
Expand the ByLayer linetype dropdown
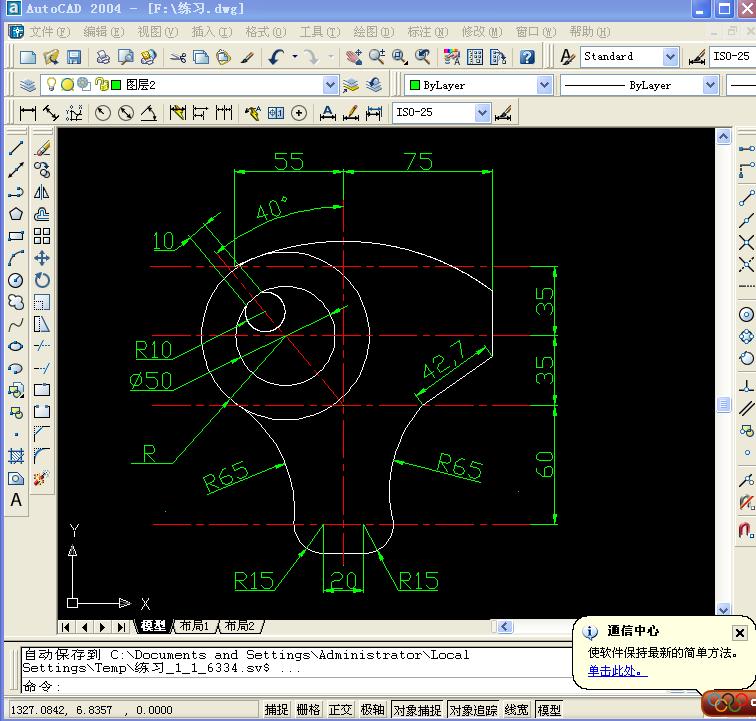click(x=710, y=85)
